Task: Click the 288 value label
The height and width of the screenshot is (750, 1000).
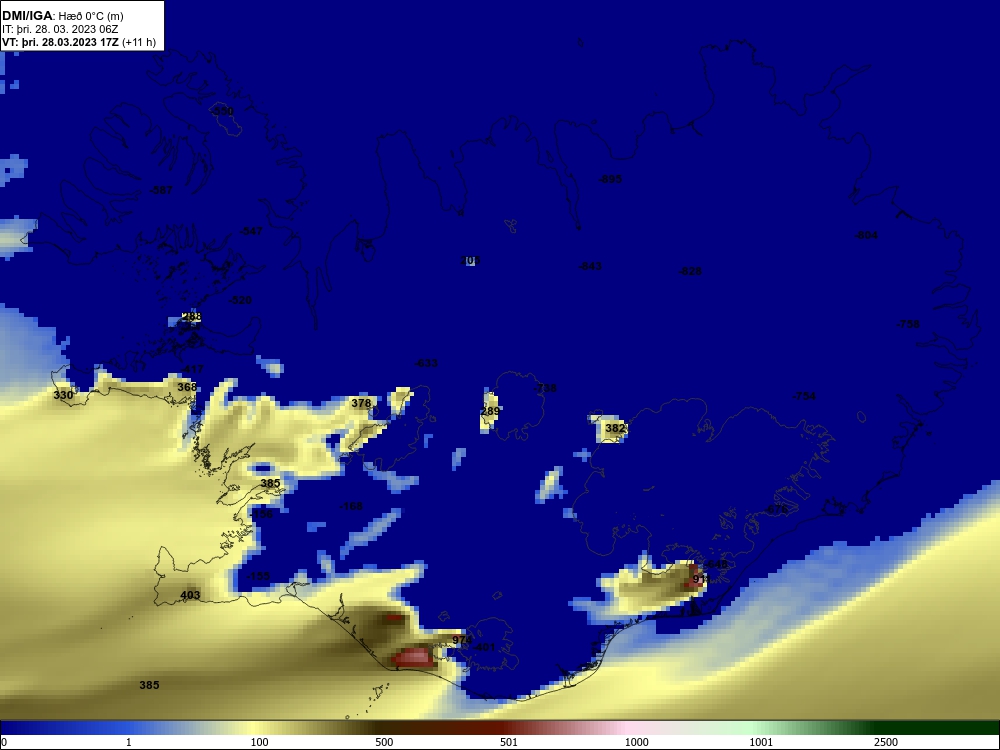Action: pos(191,316)
